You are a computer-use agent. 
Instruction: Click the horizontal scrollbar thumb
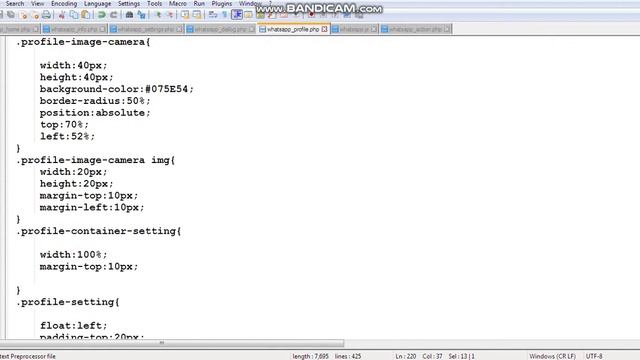[x=171, y=343]
